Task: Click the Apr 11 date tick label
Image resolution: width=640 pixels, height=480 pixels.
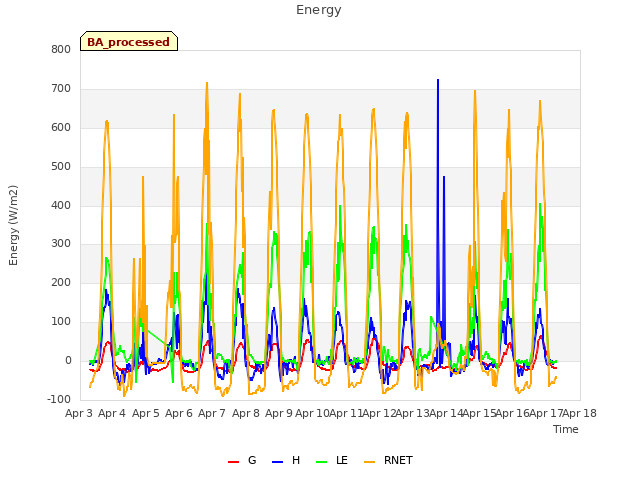Action: (346, 413)
